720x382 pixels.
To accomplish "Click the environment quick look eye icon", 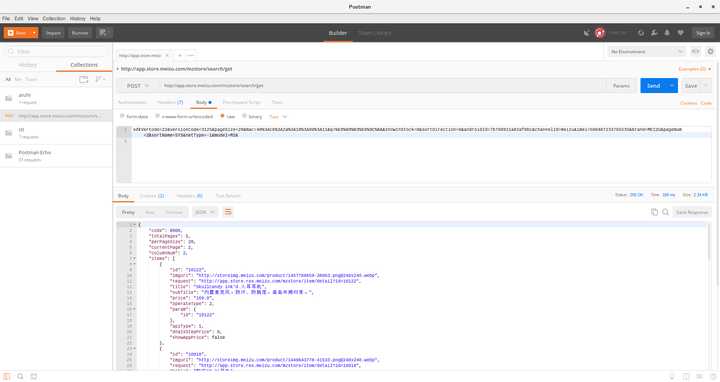I will 695,51.
